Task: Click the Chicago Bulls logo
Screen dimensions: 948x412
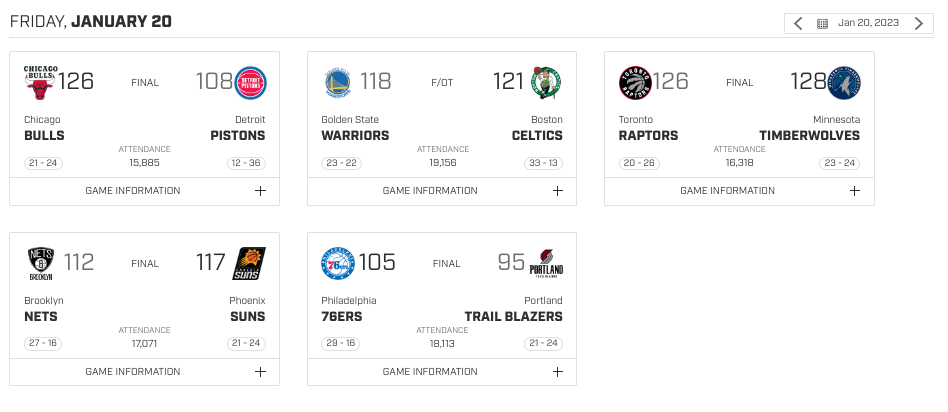Action: pos(41,82)
